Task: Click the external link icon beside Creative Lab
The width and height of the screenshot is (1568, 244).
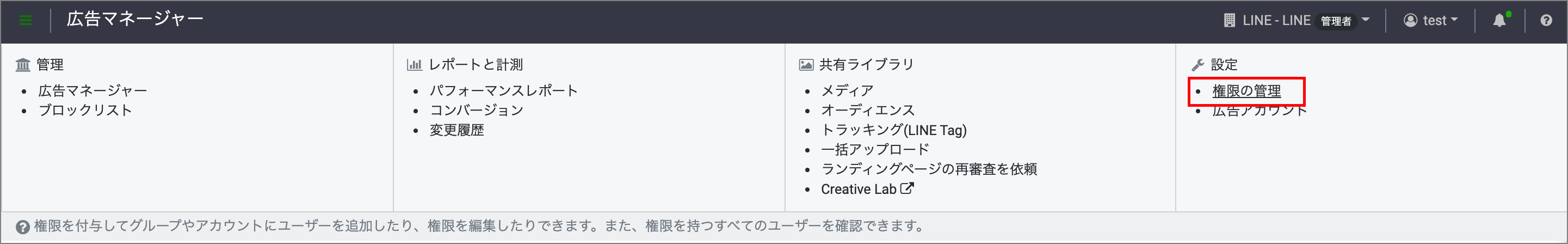Action: coord(907,188)
